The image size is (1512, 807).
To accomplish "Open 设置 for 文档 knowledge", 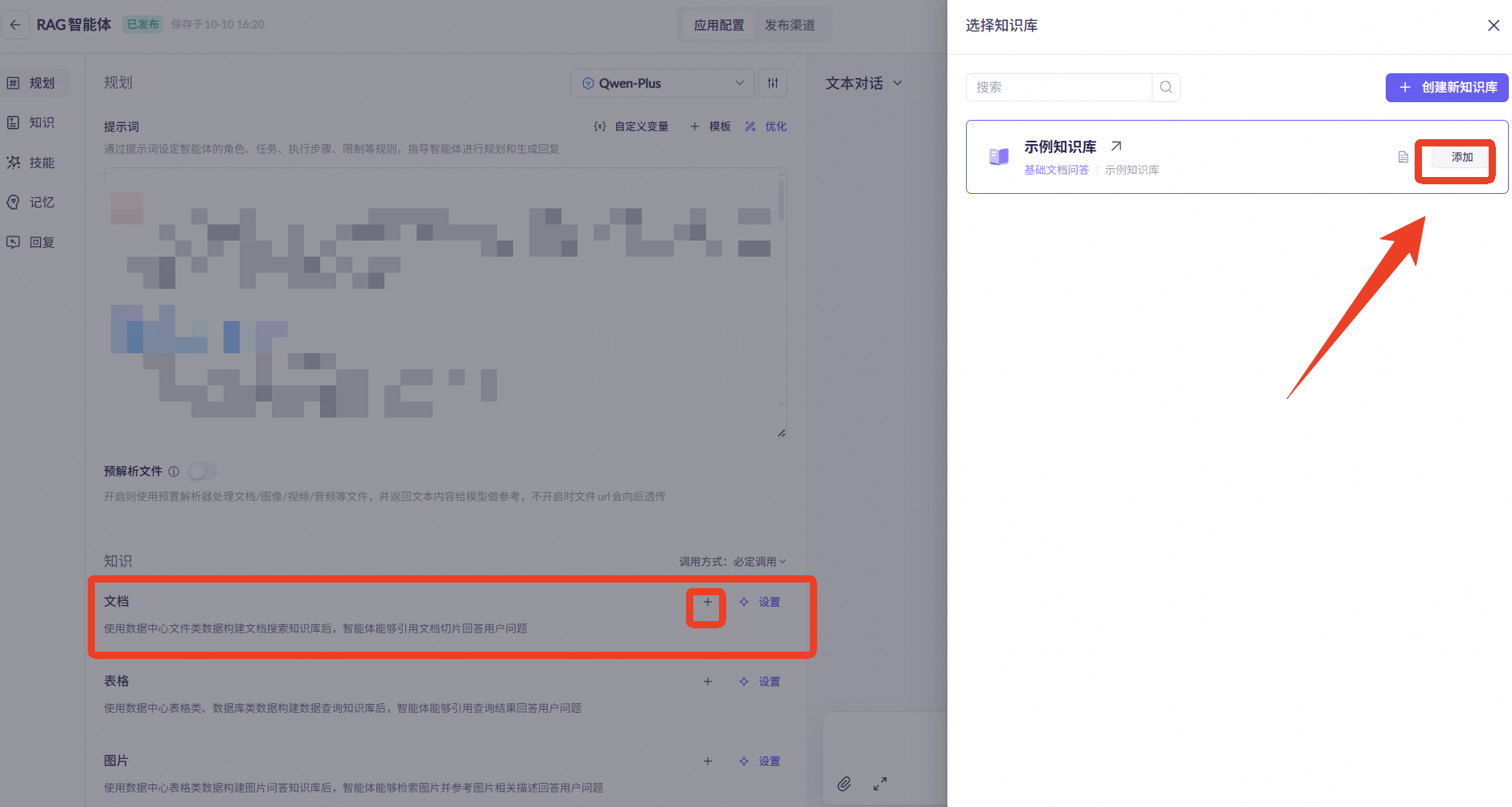I will [x=760, y=602].
